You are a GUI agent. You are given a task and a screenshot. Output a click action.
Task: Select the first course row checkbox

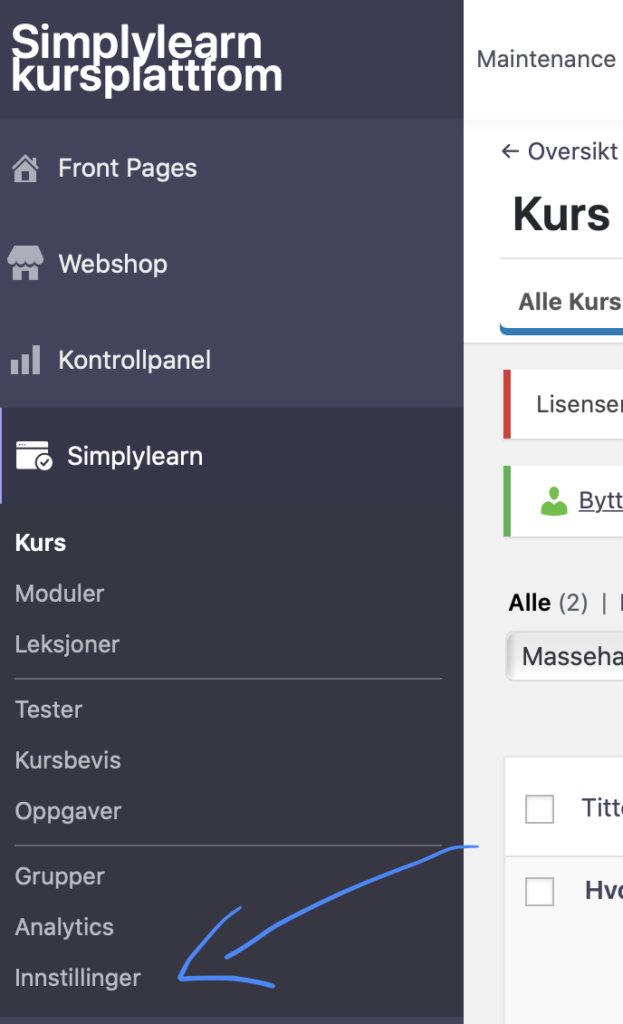pyautogui.click(x=540, y=891)
